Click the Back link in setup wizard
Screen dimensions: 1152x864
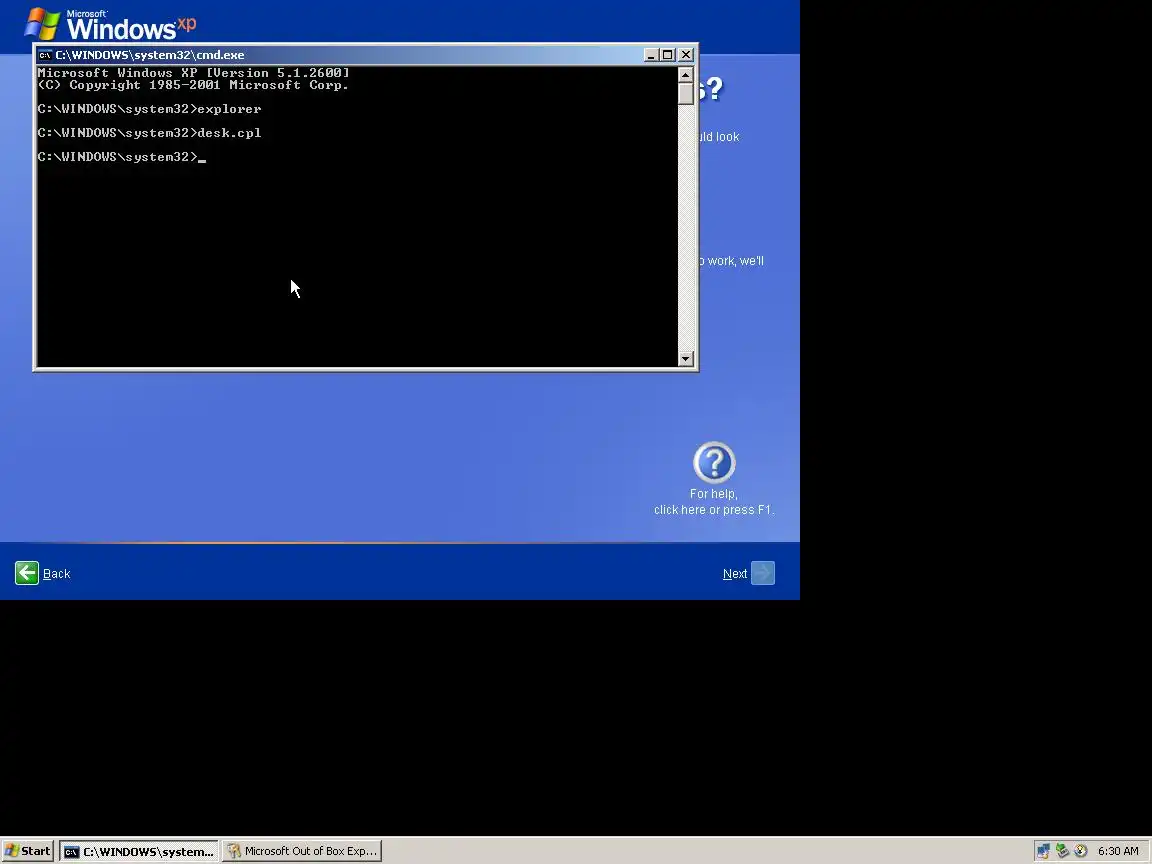57,574
